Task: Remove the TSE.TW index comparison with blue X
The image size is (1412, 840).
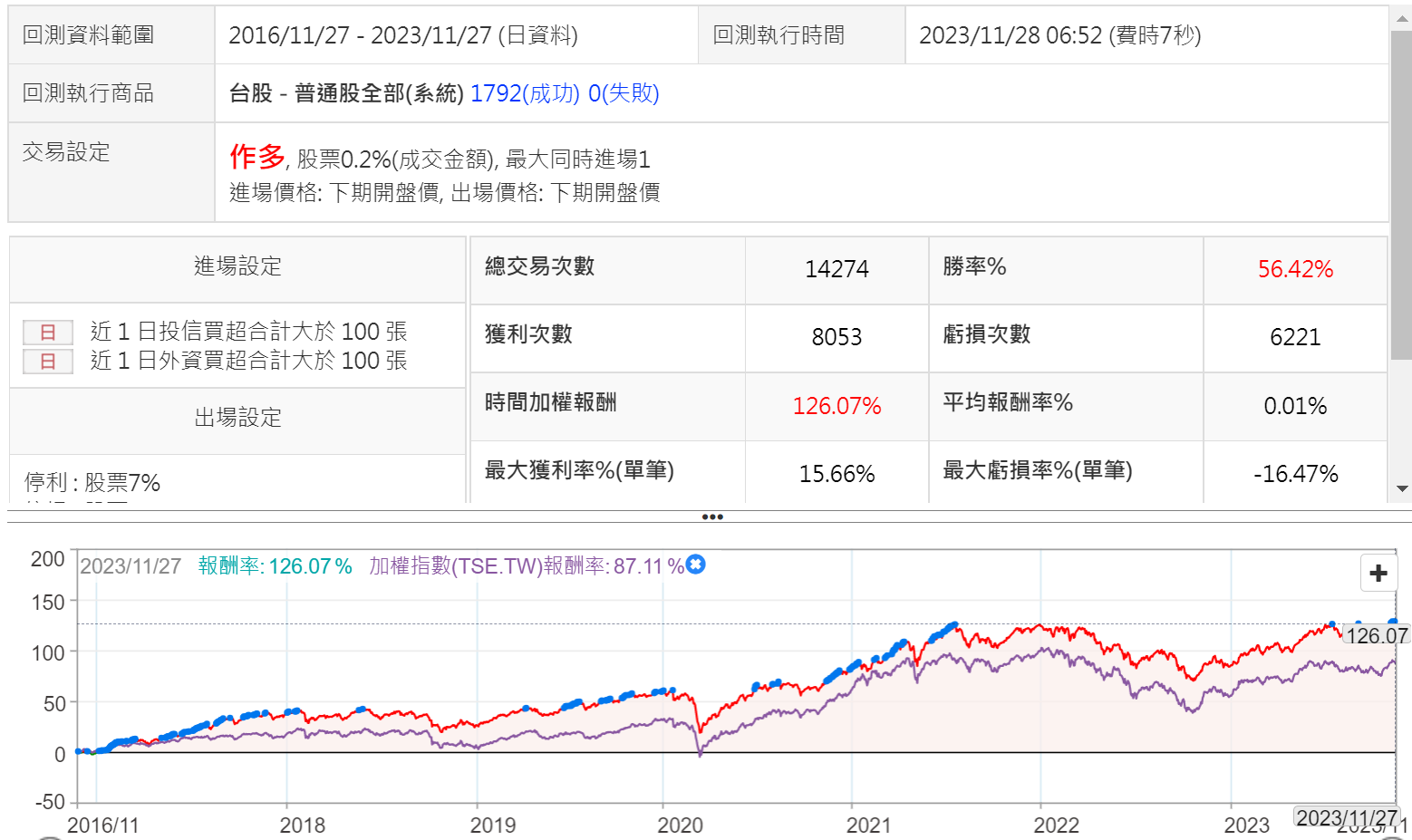Action: coord(695,565)
